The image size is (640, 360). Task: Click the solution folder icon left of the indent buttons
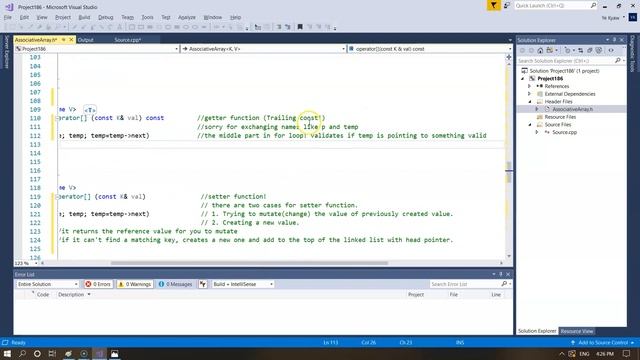coord(258,27)
